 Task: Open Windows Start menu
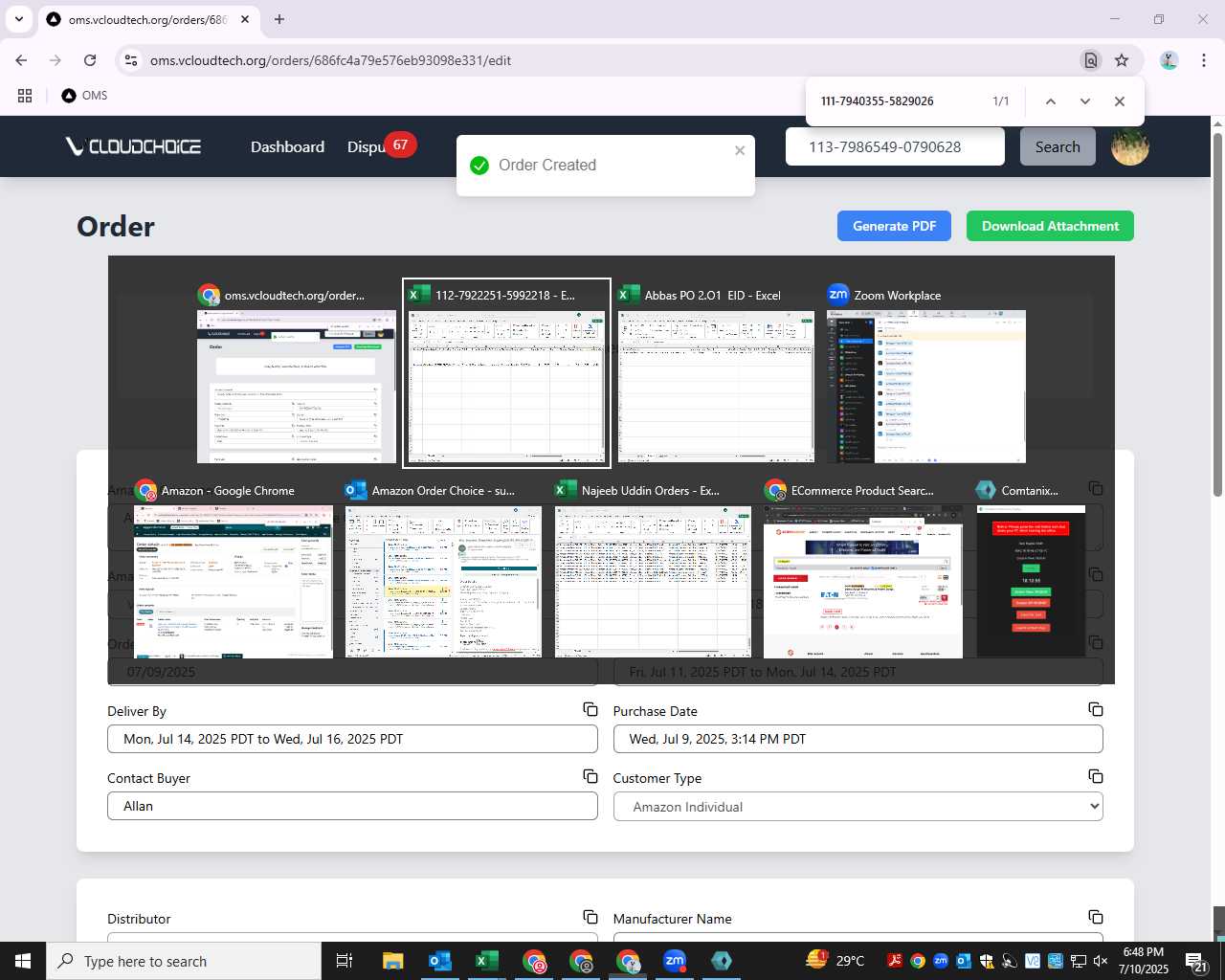tap(23, 961)
